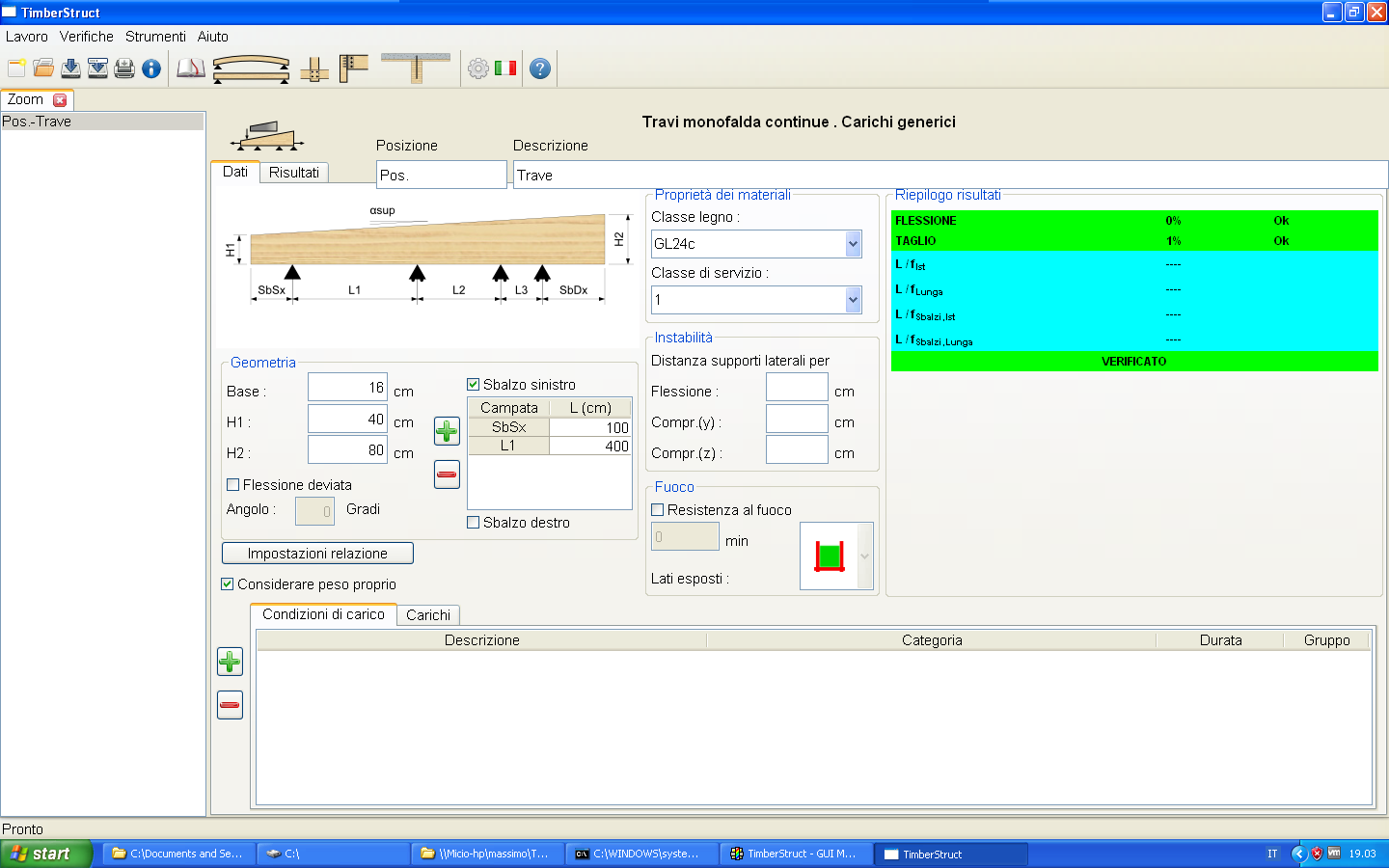This screenshot has width=1389, height=868.
Task: Enable the Sbalzo destro checkbox
Action: 474,523
